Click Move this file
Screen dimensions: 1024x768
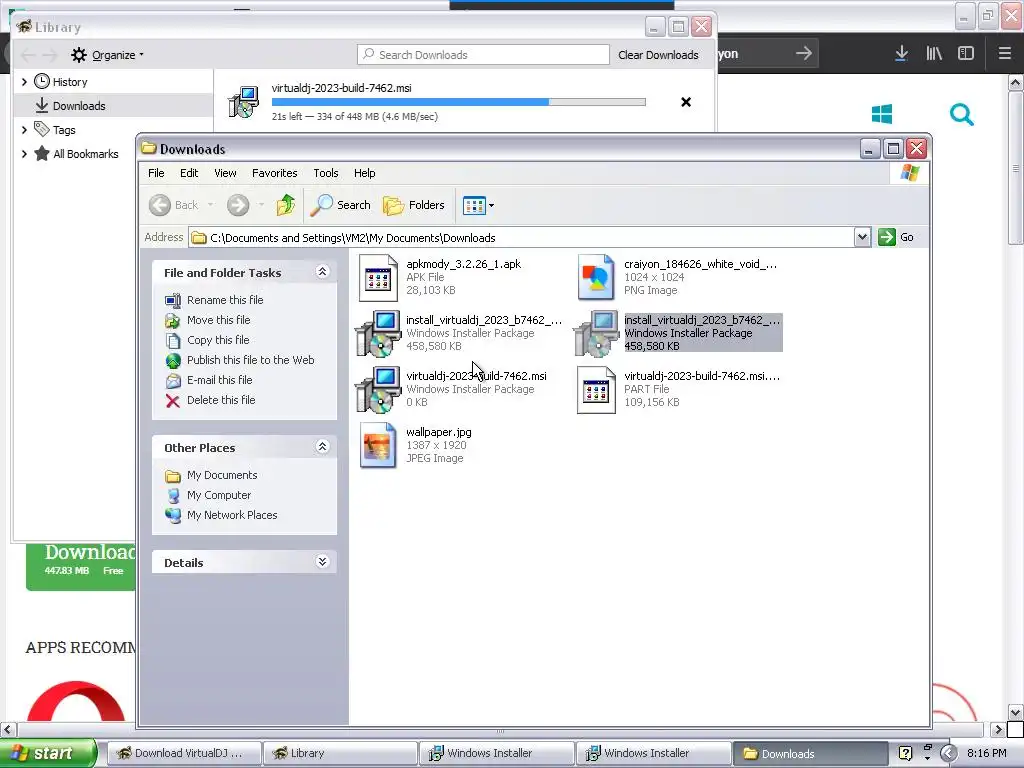click(x=218, y=320)
